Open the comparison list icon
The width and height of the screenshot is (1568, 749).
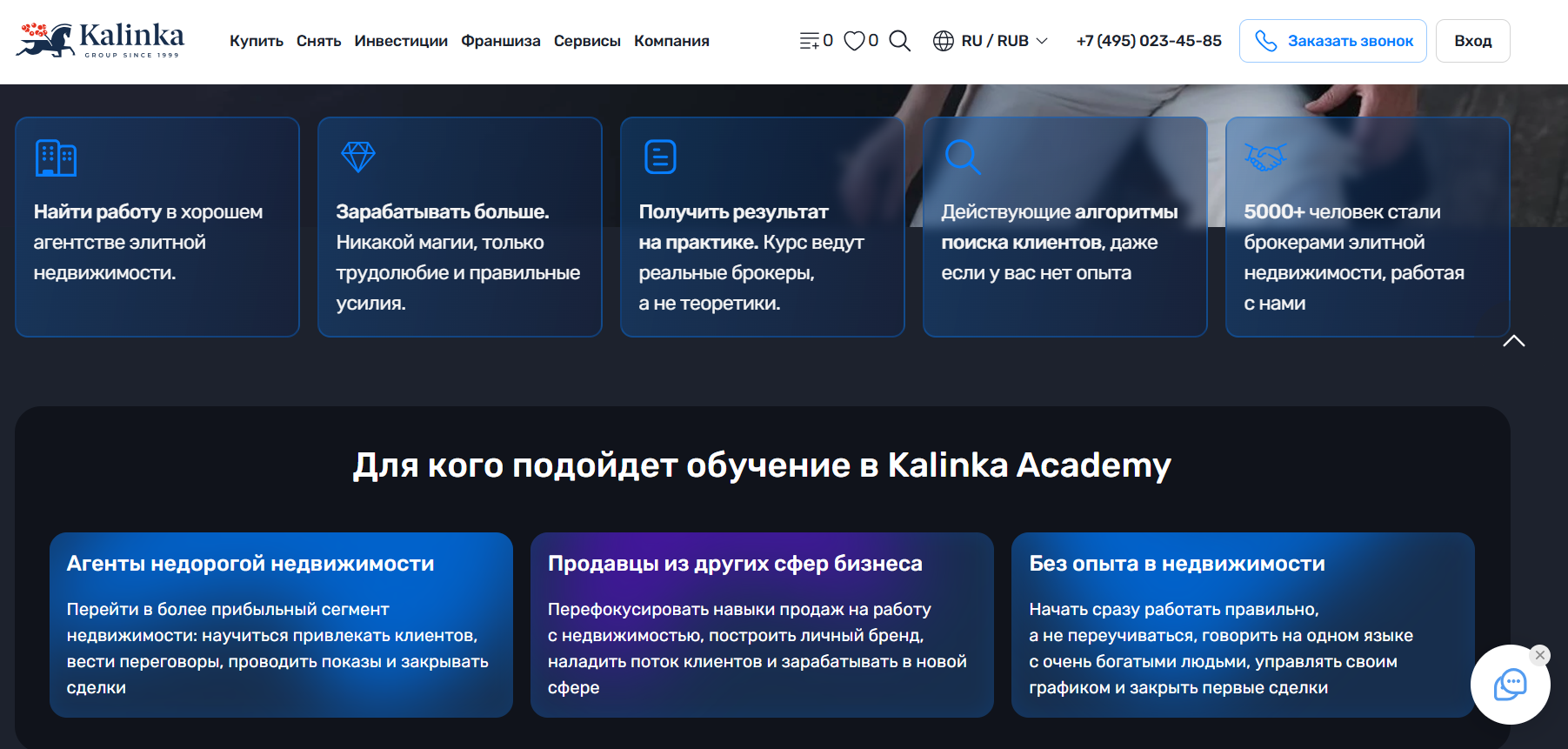810,41
